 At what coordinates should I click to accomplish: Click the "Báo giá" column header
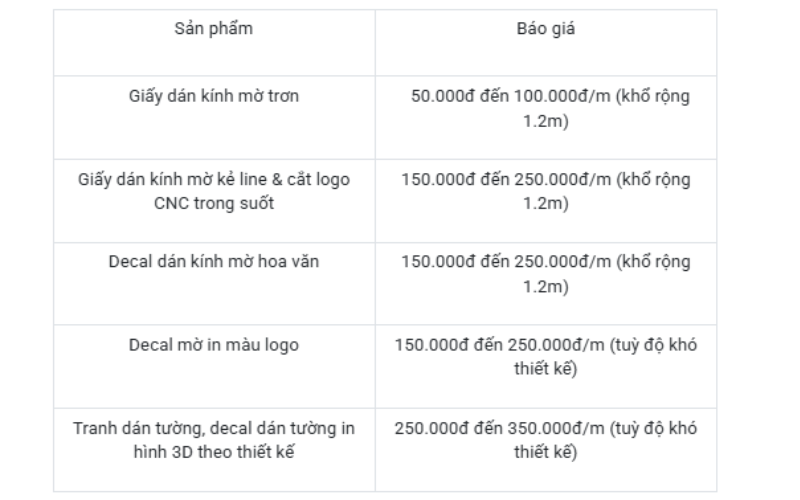coord(545,28)
